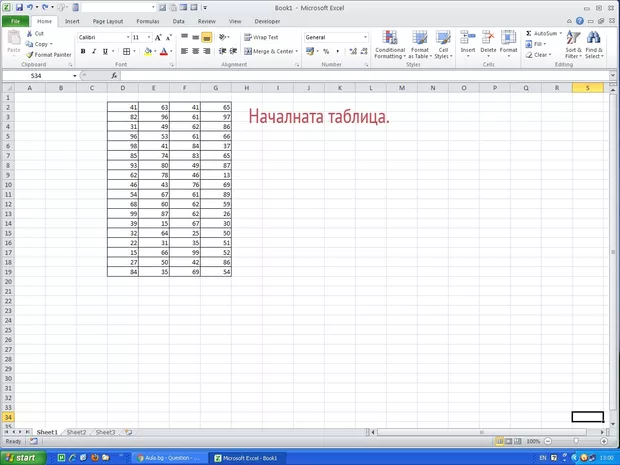Toggle Top Align vertical alignment
Viewport: 620px width, 465px height.
coord(184,37)
